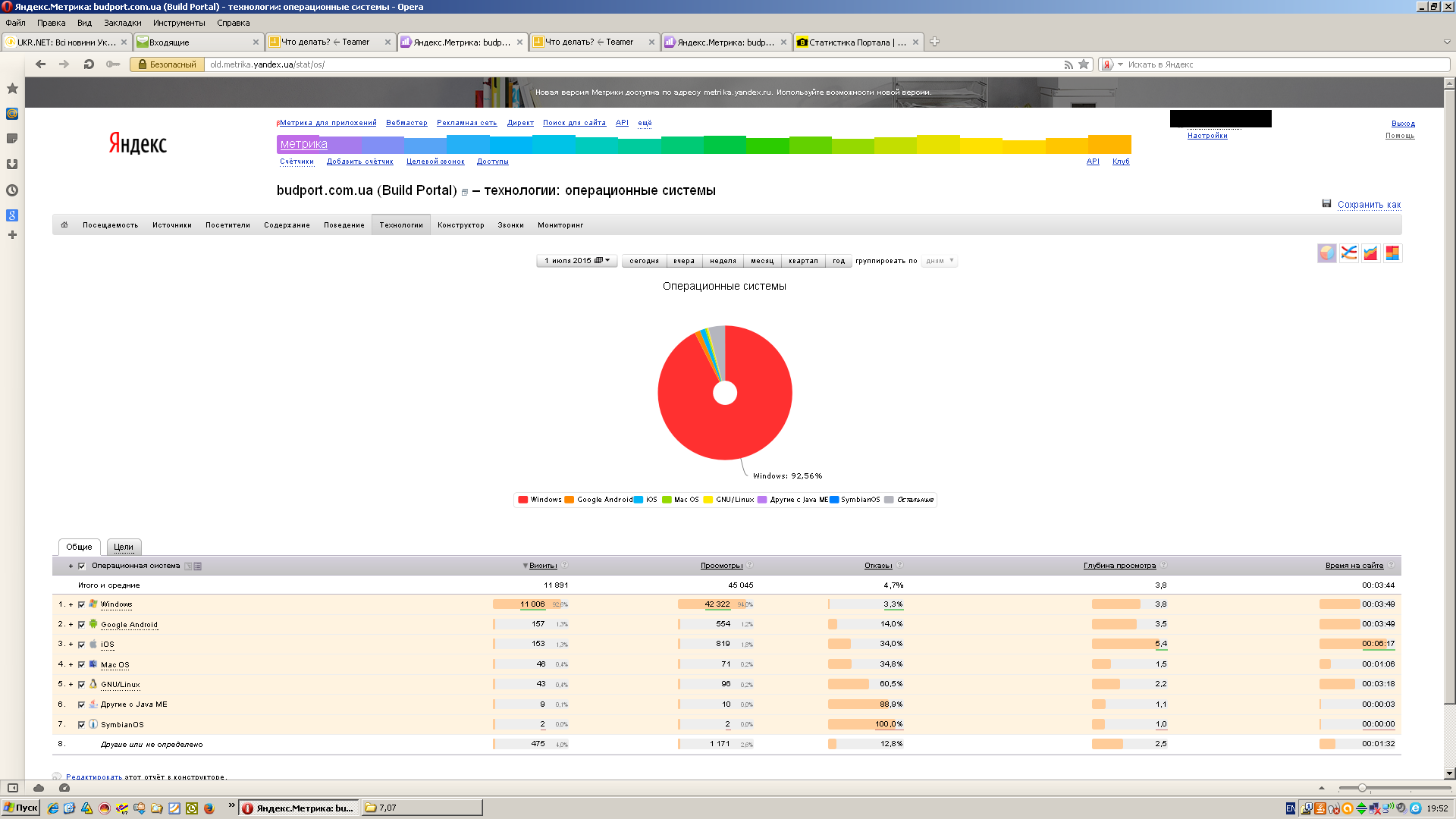
Task: Expand the GNU/Linux row plus sign
Action: (71, 685)
